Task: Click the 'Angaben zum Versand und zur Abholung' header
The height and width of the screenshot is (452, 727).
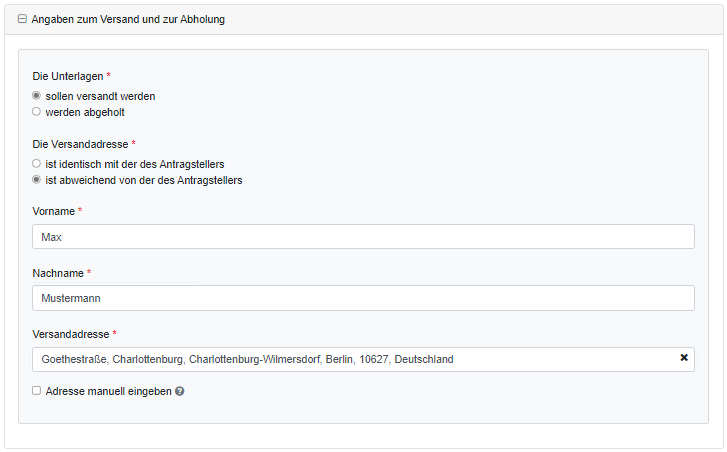Action: 128,19
